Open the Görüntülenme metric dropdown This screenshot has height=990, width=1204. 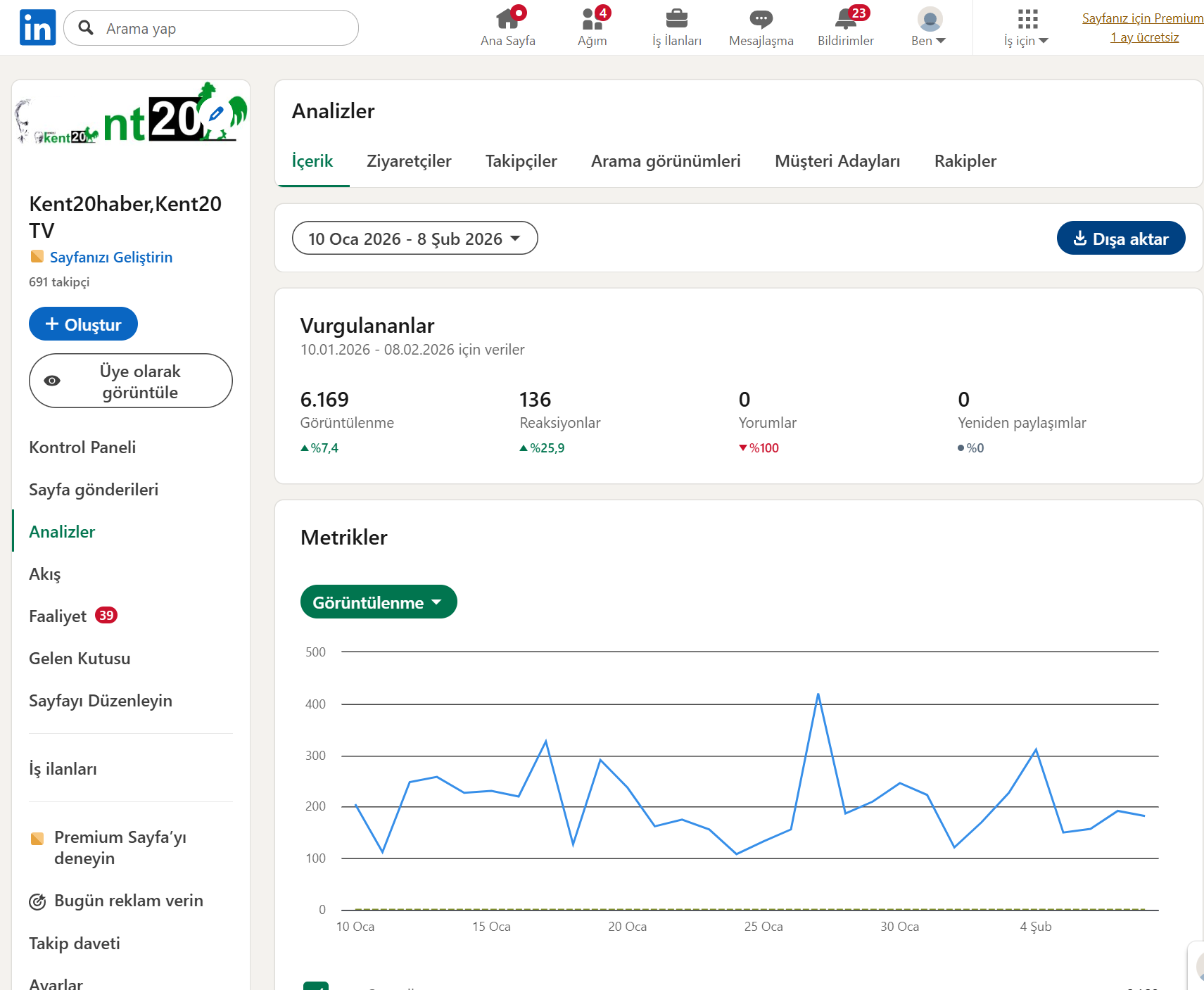[378, 602]
